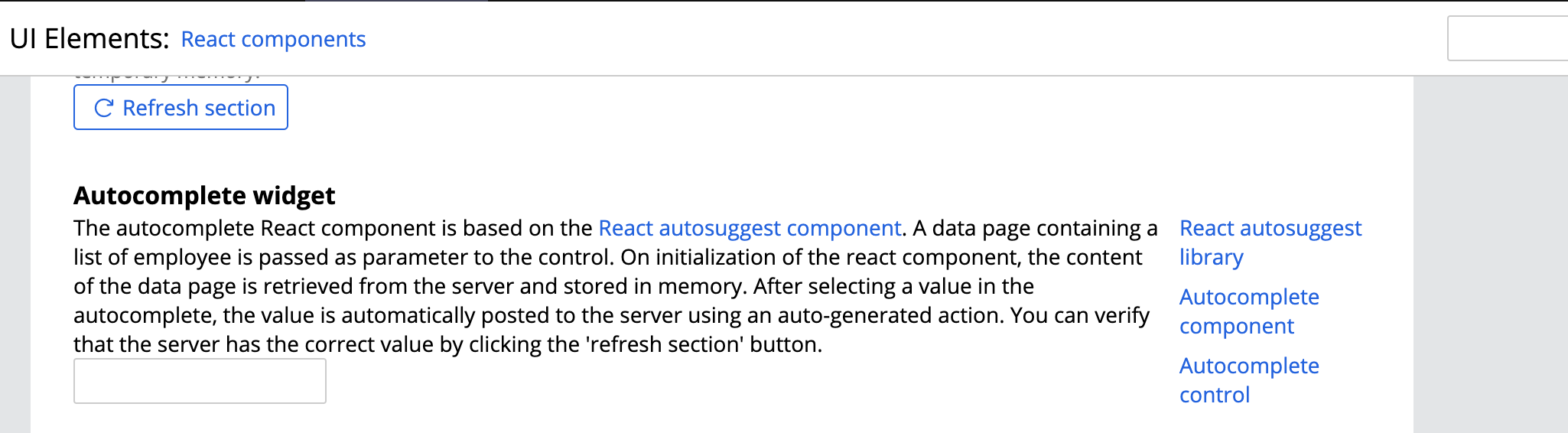
Task: Click the sentence beginning 'You can verify'
Action: 612,330
